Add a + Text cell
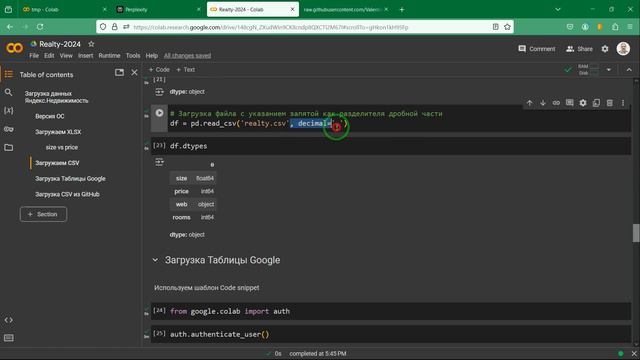Image resolution: width=640 pixels, height=360 pixels. 185,69
